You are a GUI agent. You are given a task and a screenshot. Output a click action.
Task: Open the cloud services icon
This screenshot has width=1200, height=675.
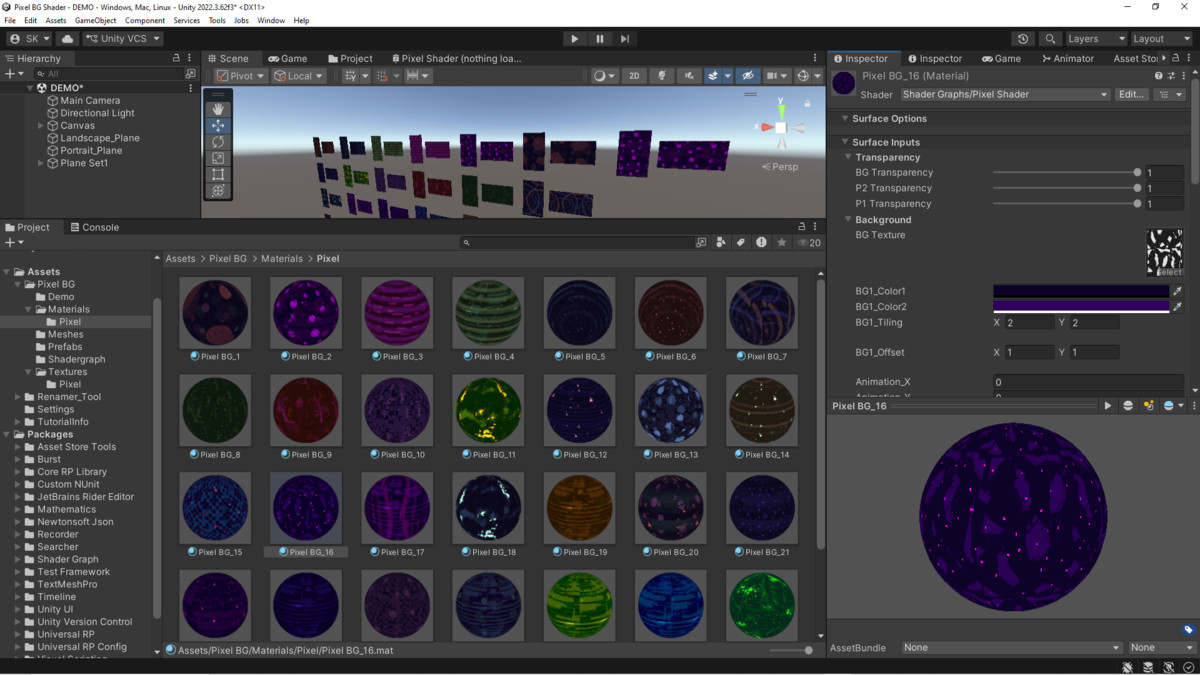click(67, 39)
